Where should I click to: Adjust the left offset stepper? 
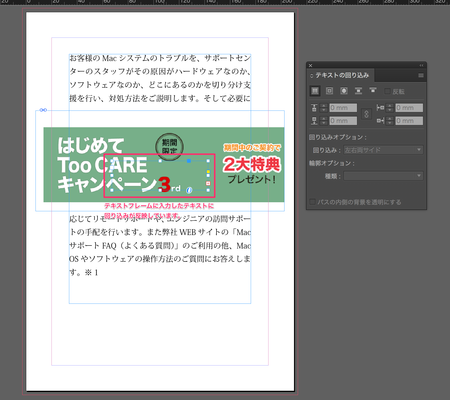click(x=390, y=108)
